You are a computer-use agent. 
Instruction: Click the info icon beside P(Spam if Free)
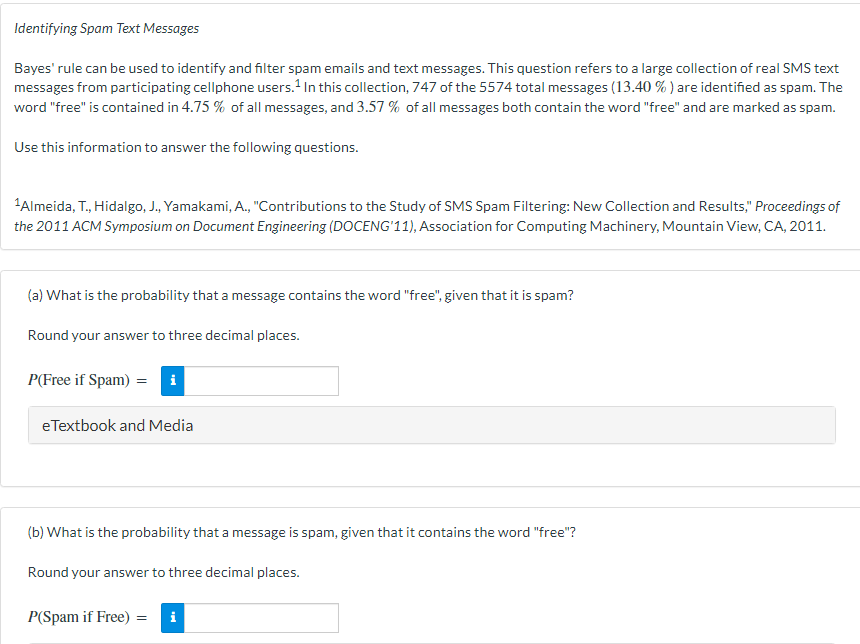point(172,617)
